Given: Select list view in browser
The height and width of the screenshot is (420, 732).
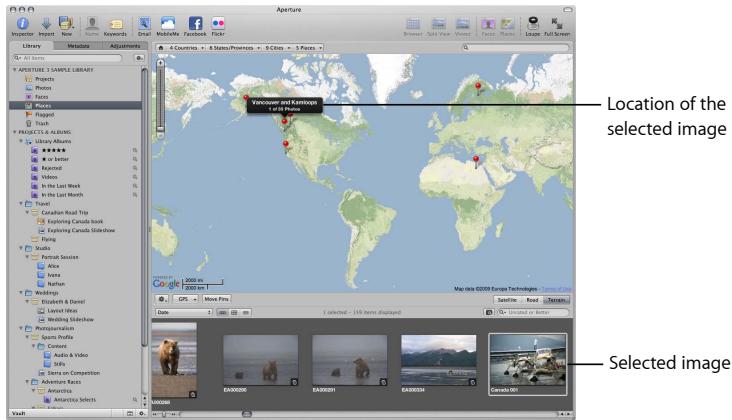Looking at the screenshot, I should coord(246,312).
